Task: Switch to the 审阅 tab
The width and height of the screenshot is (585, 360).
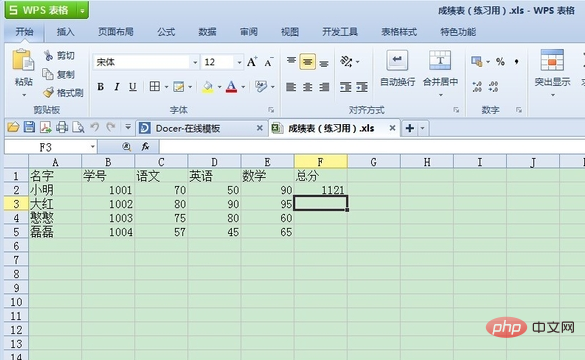Action: click(x=248, y=32)
